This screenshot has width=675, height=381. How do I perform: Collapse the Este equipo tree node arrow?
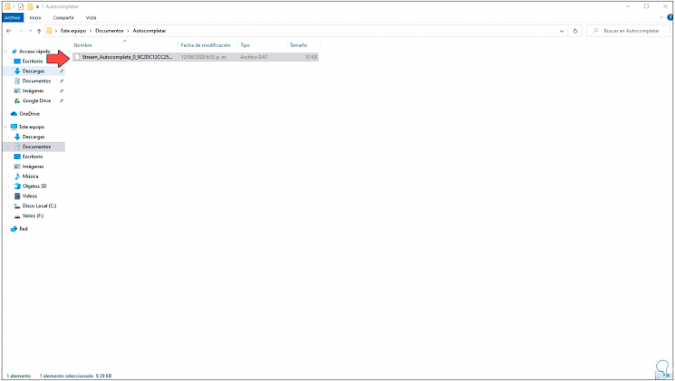[6, 127]
